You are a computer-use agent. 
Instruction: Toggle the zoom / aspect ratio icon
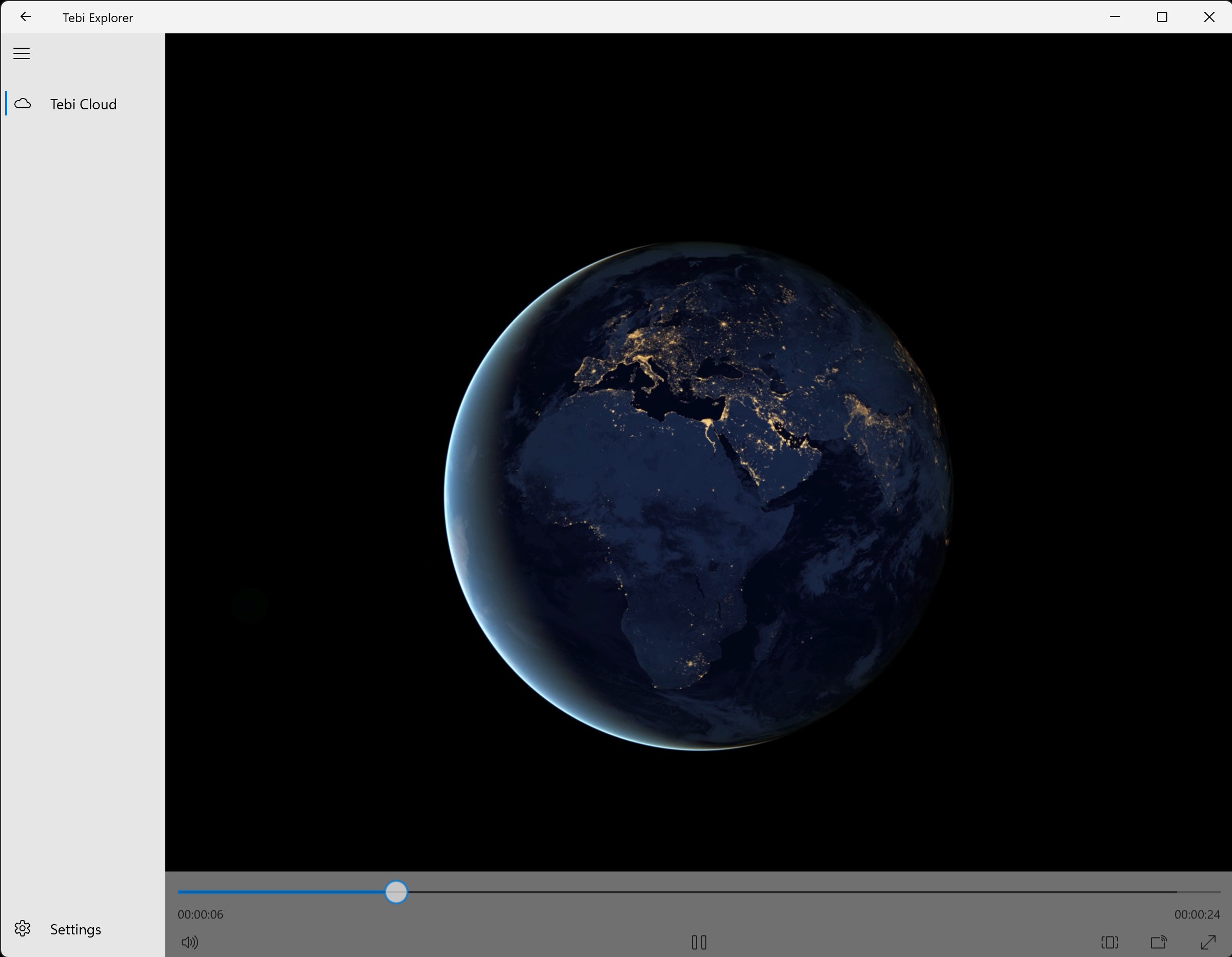pos(1110,942)
